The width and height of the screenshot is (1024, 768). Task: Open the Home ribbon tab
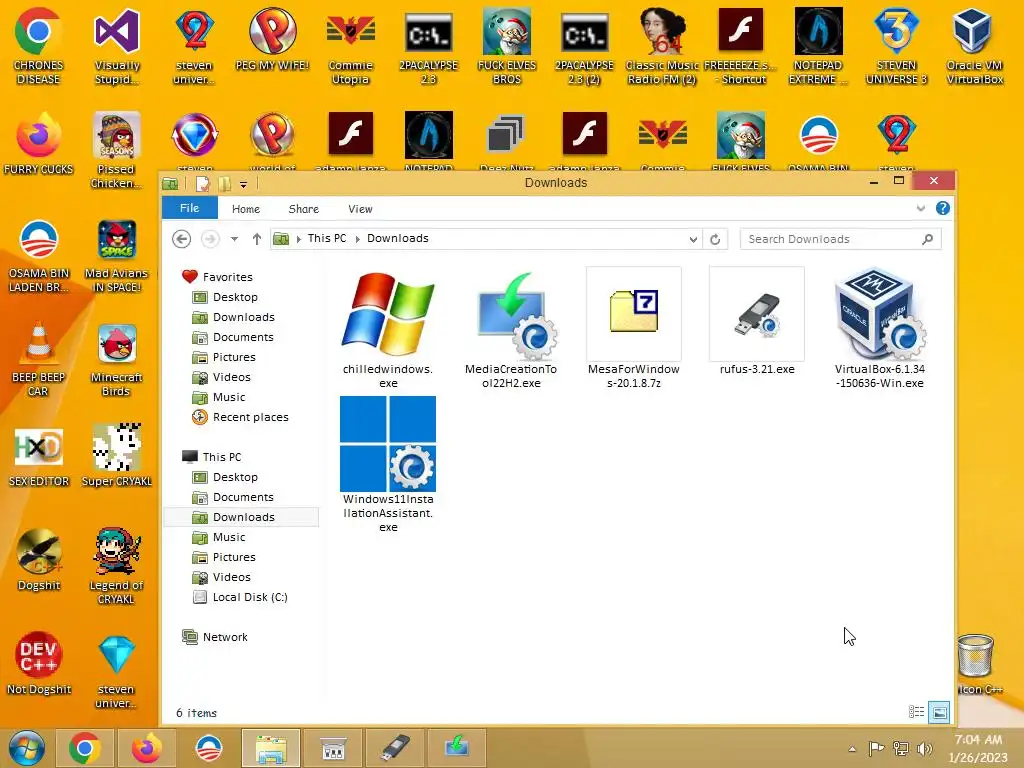pos(246,209)
